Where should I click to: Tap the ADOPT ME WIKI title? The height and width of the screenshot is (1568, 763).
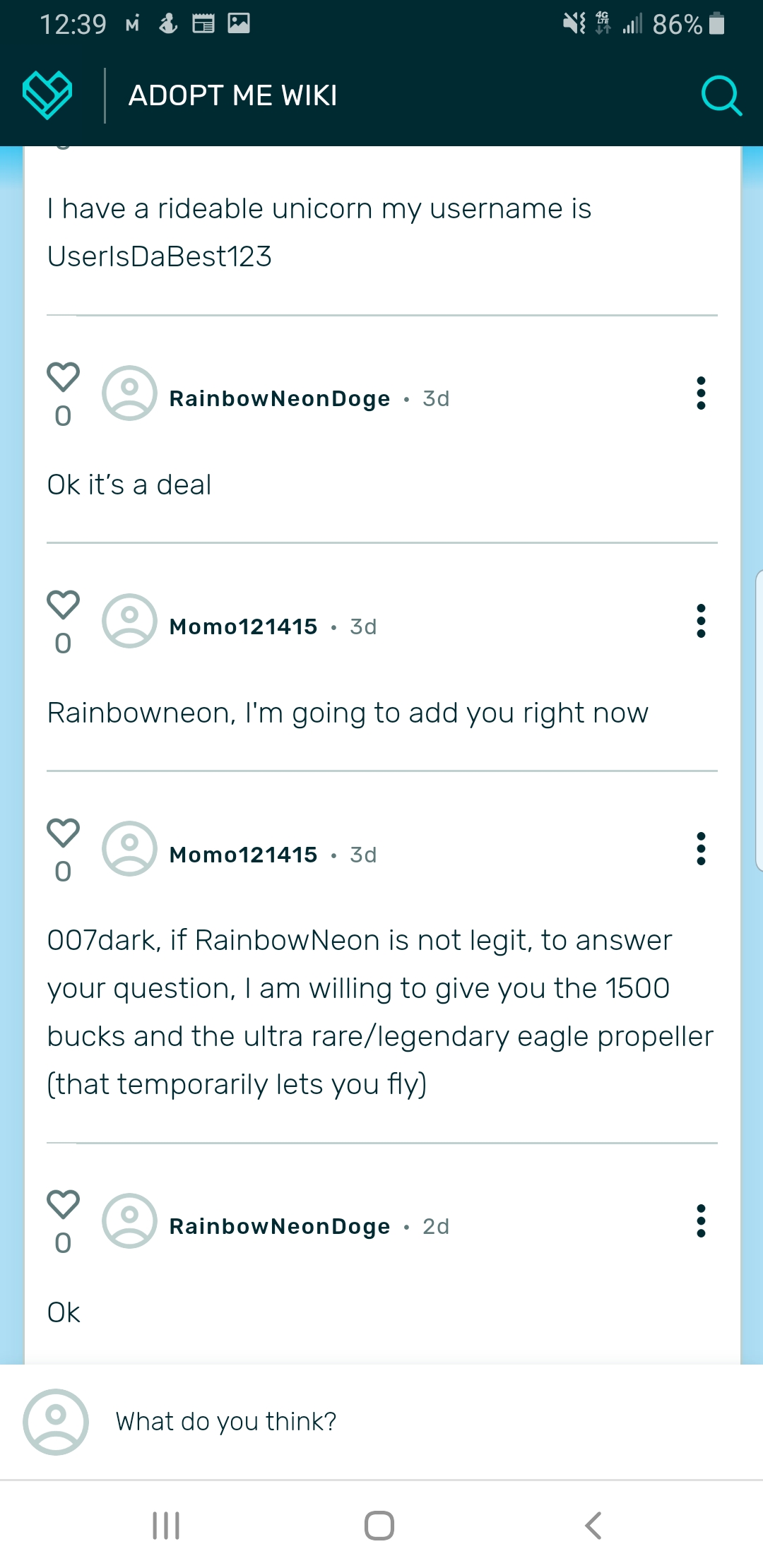(x=233, y=96)
